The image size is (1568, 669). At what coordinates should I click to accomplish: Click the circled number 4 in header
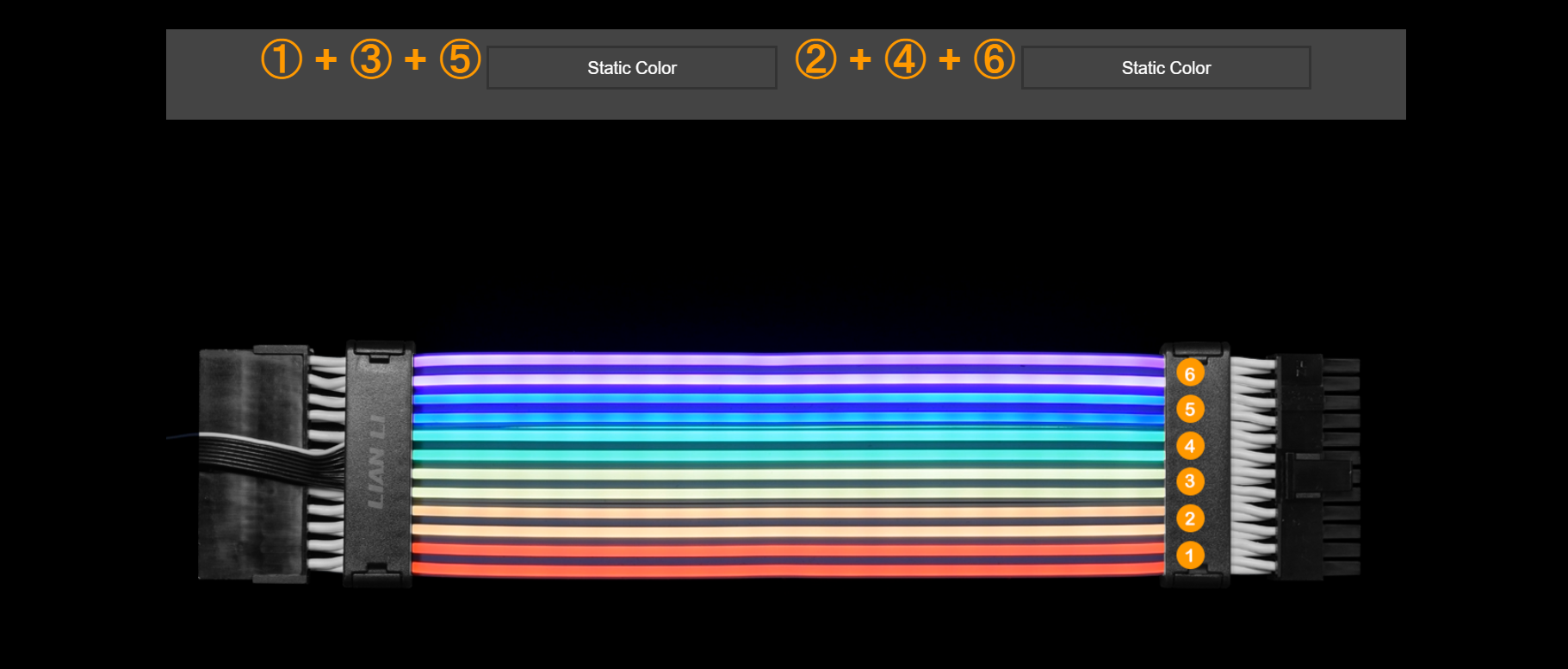pos(905,59)
